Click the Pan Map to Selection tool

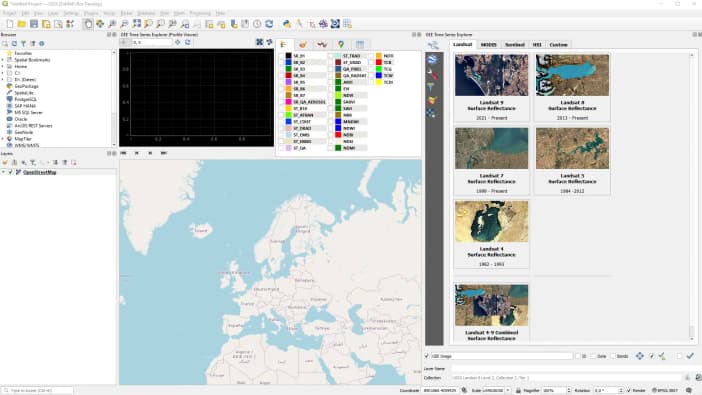click(x=100, y=24)
